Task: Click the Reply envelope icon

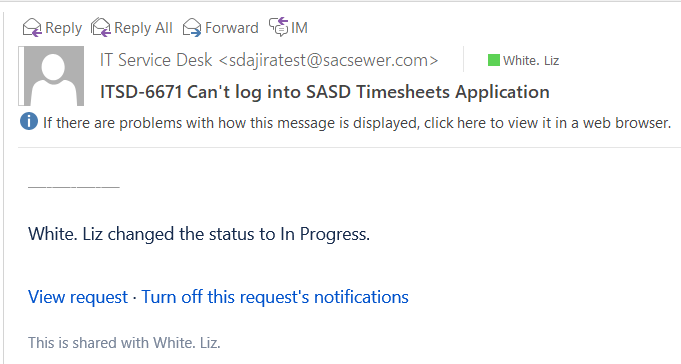Action: pyautogui.click(x=32, y=28)
